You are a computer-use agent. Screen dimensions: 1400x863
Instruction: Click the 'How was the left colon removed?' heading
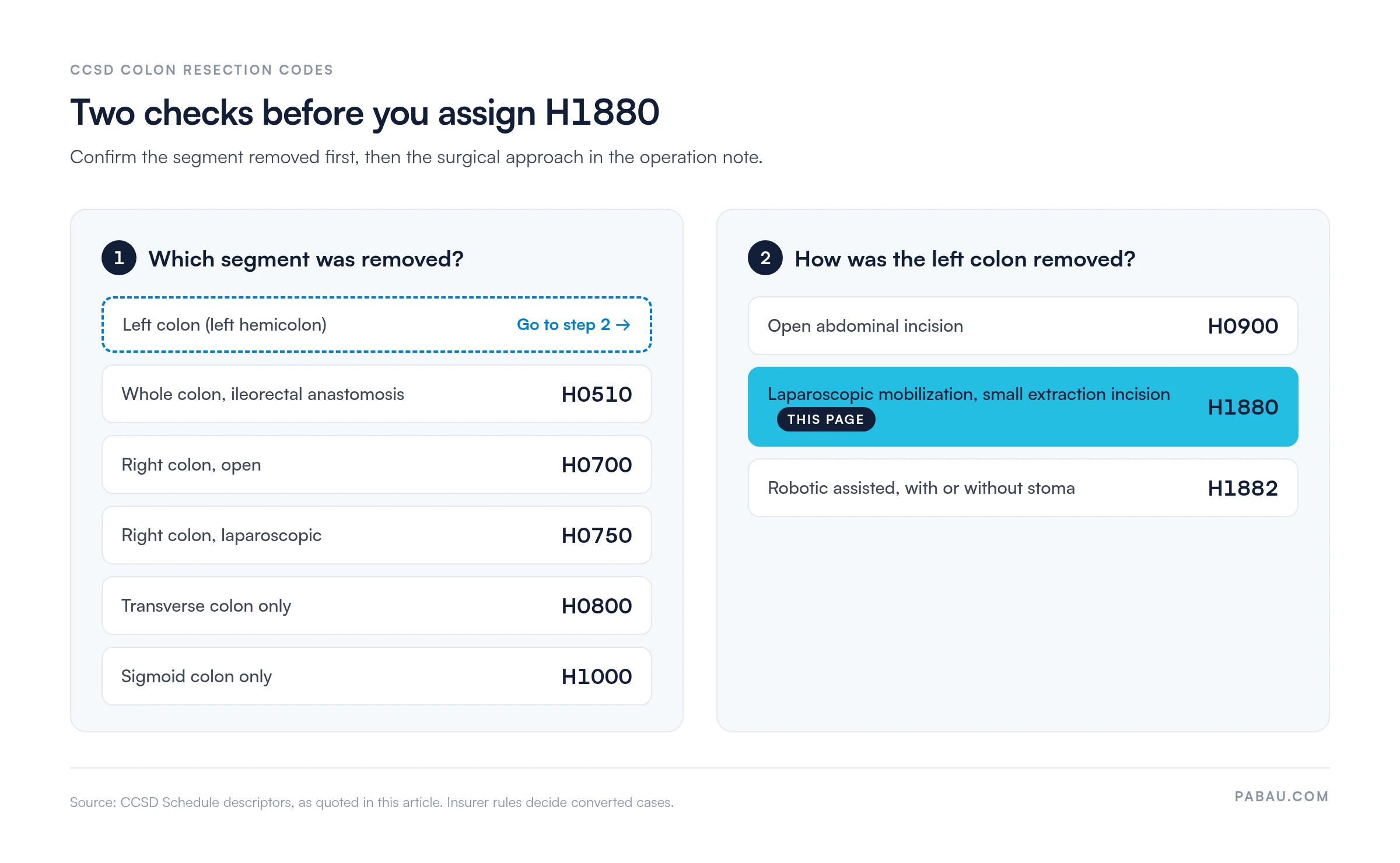pos(965,259)
